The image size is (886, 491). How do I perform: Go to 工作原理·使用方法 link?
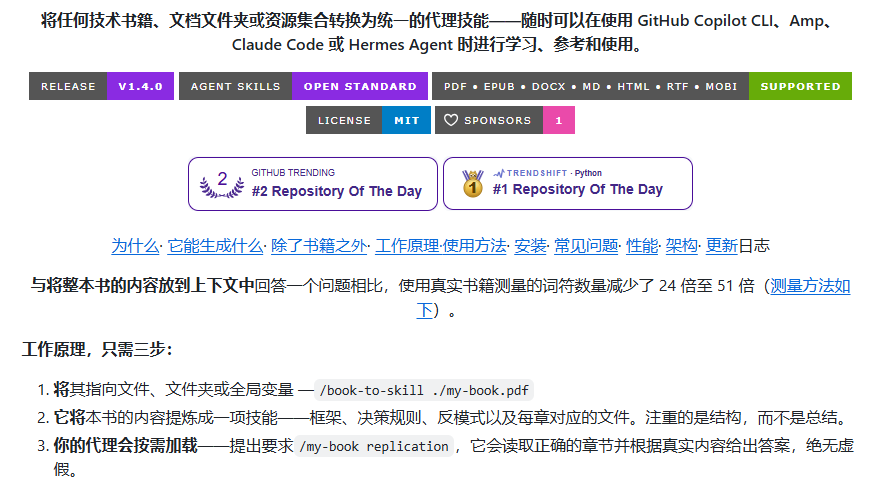click(441, 246)
